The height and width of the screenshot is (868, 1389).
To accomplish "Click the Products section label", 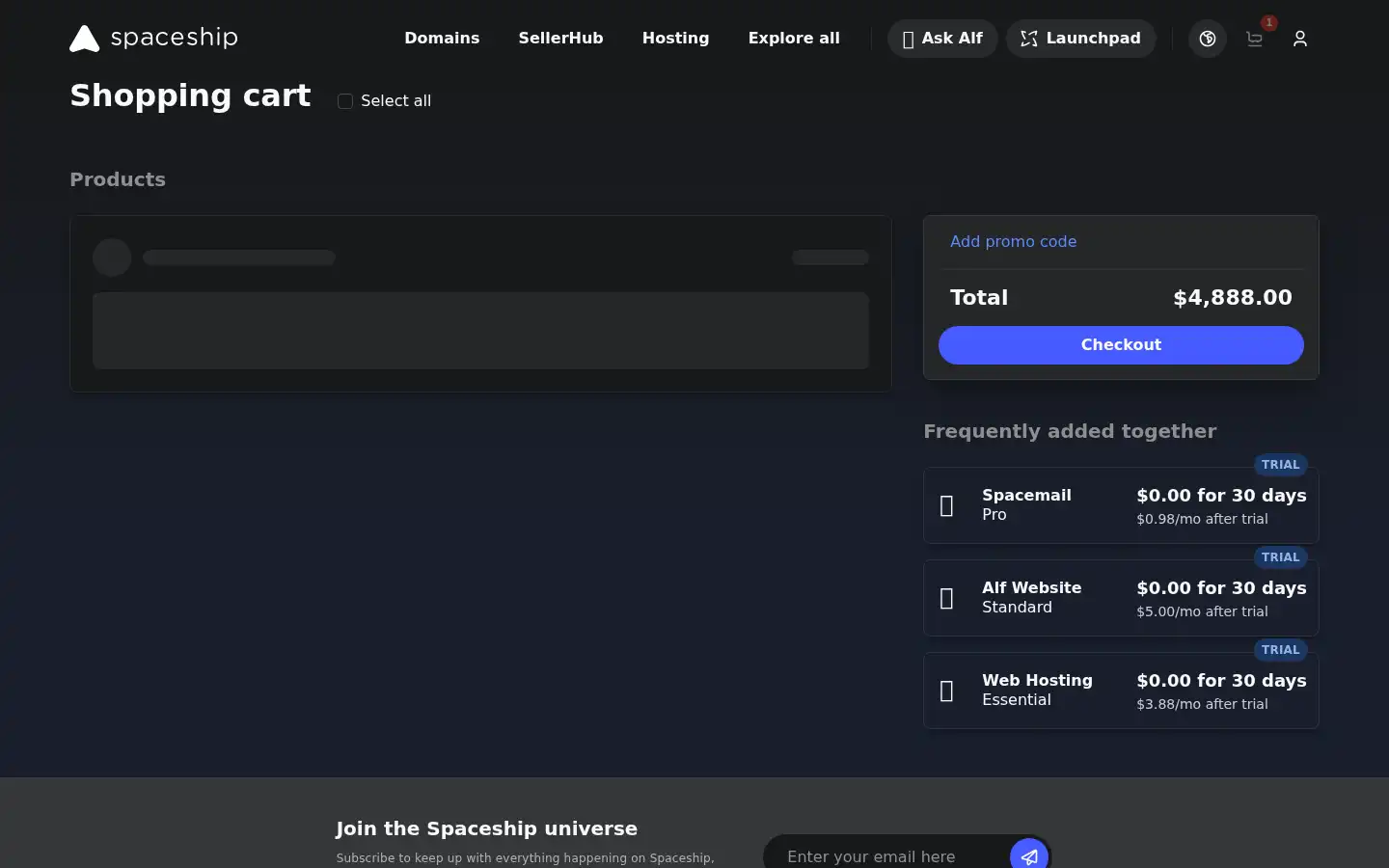I will tap(118, 179).
